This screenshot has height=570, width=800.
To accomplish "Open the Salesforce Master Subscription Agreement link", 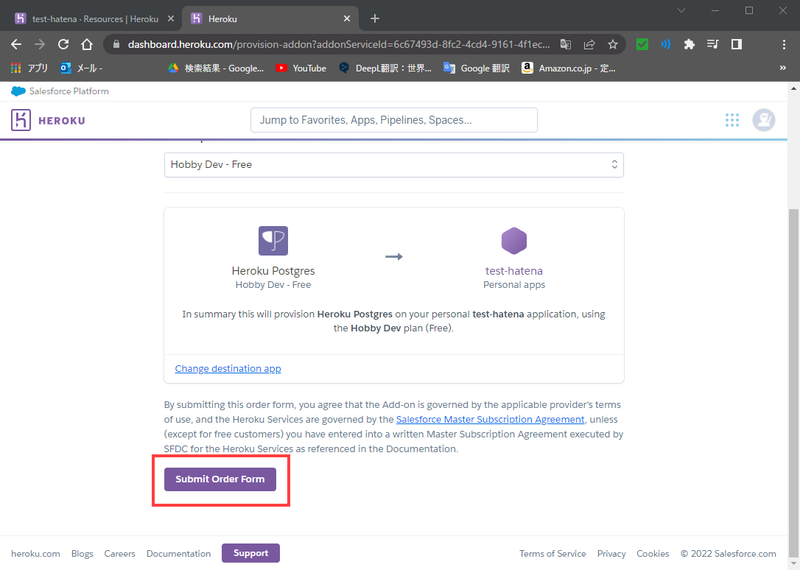I will 490,419.
